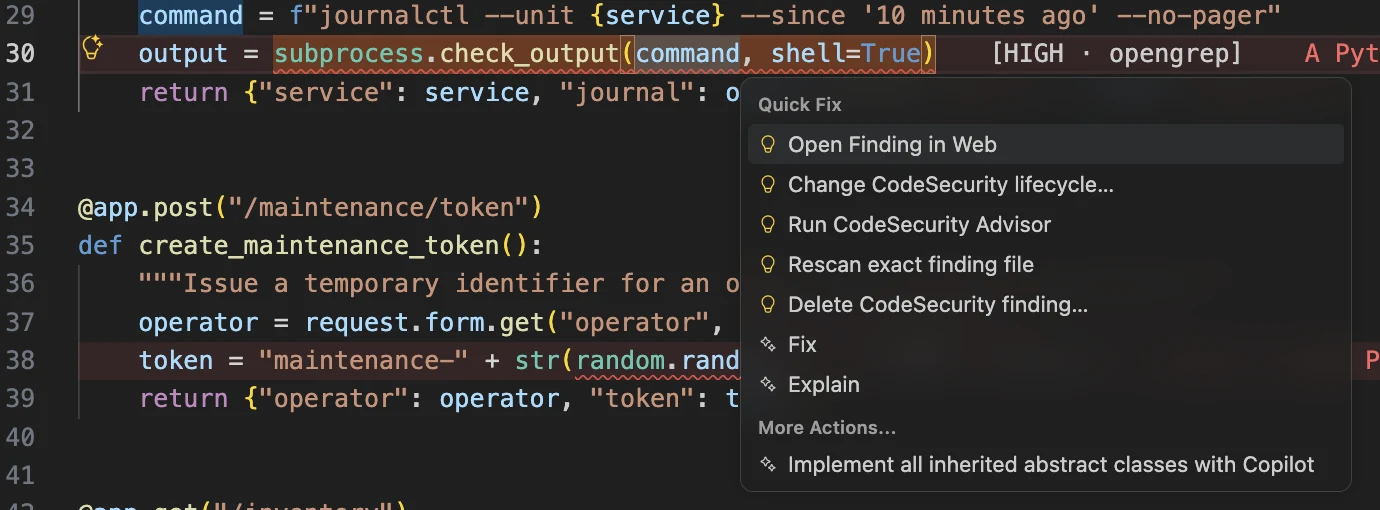Click sparkle icon beside Implement all inherited abstract classes

(x=768, y=464)
